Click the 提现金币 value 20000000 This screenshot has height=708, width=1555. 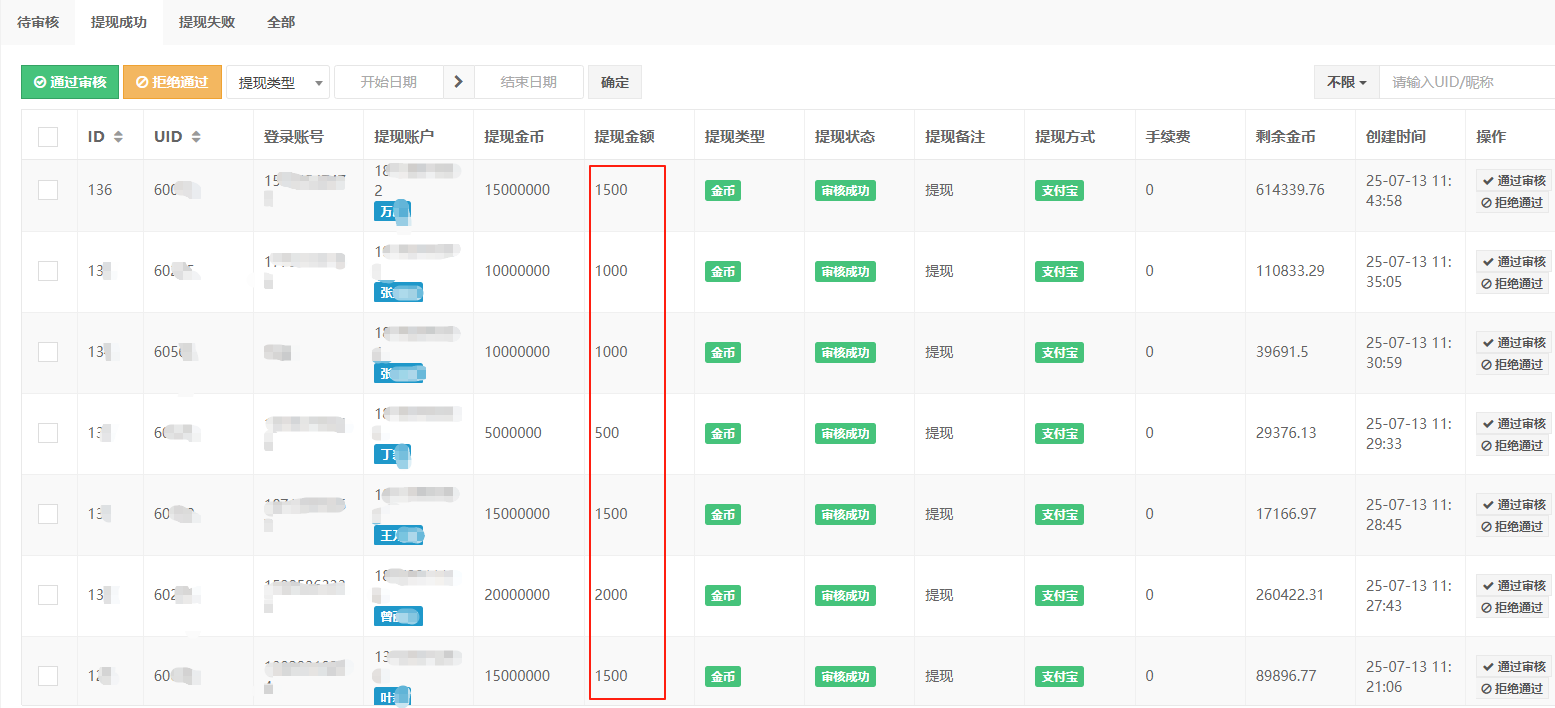[517, 595]
